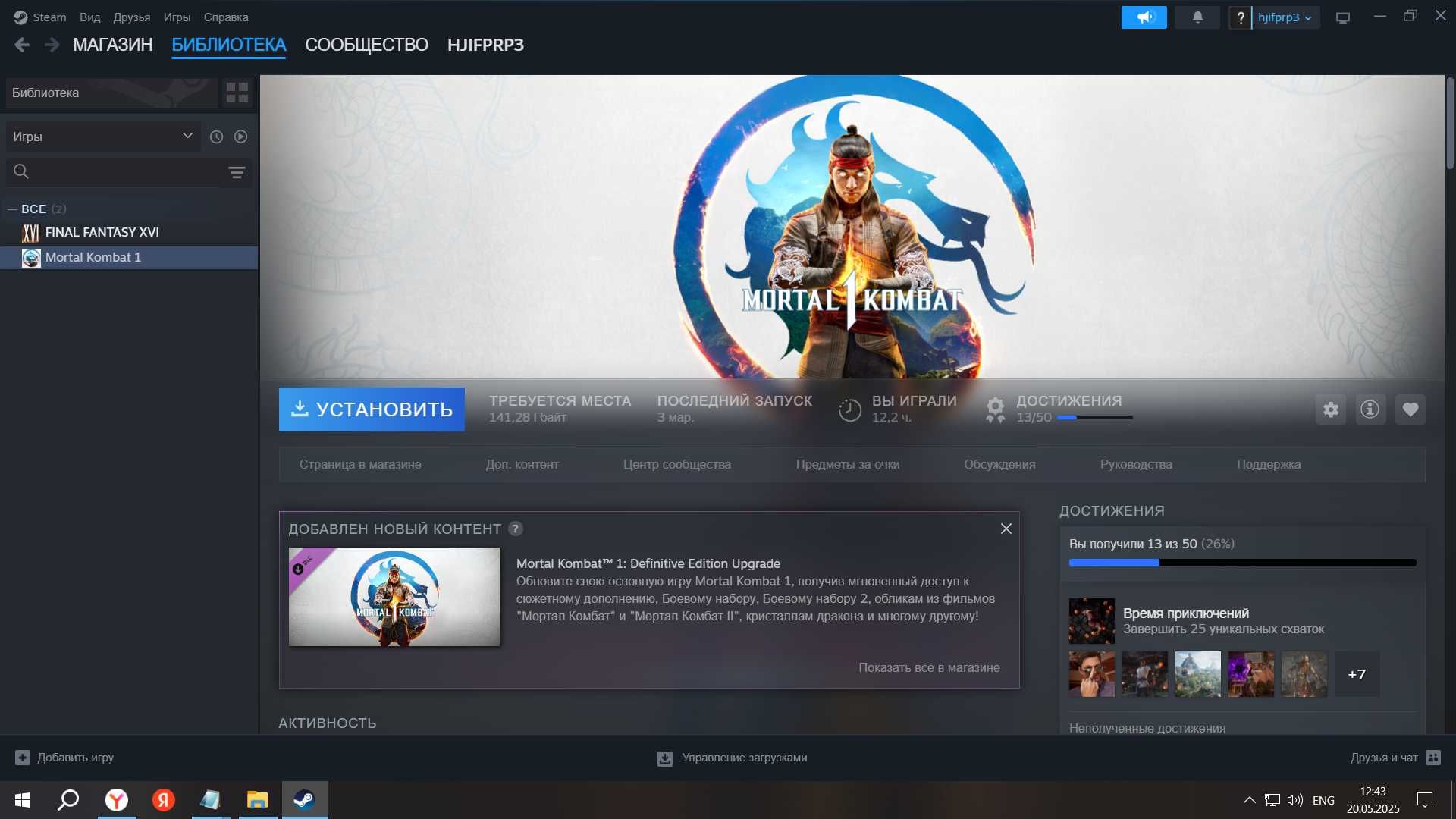Open the notifications bell

pyautogui.click(x=1197, y=17)
